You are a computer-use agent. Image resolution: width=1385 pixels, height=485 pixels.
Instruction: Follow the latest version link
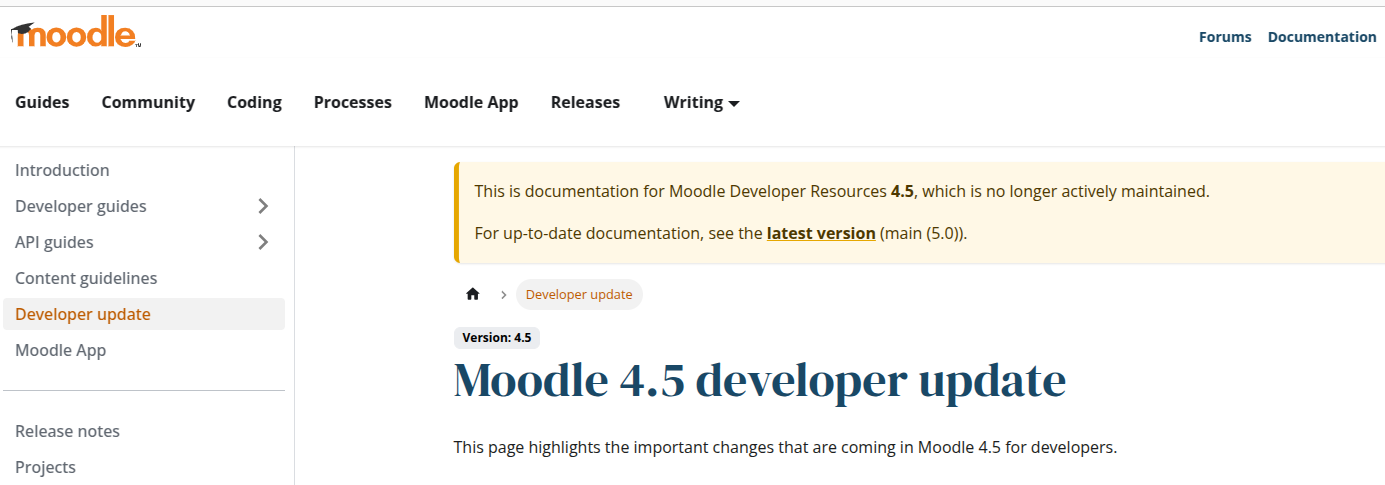[821, 233]
